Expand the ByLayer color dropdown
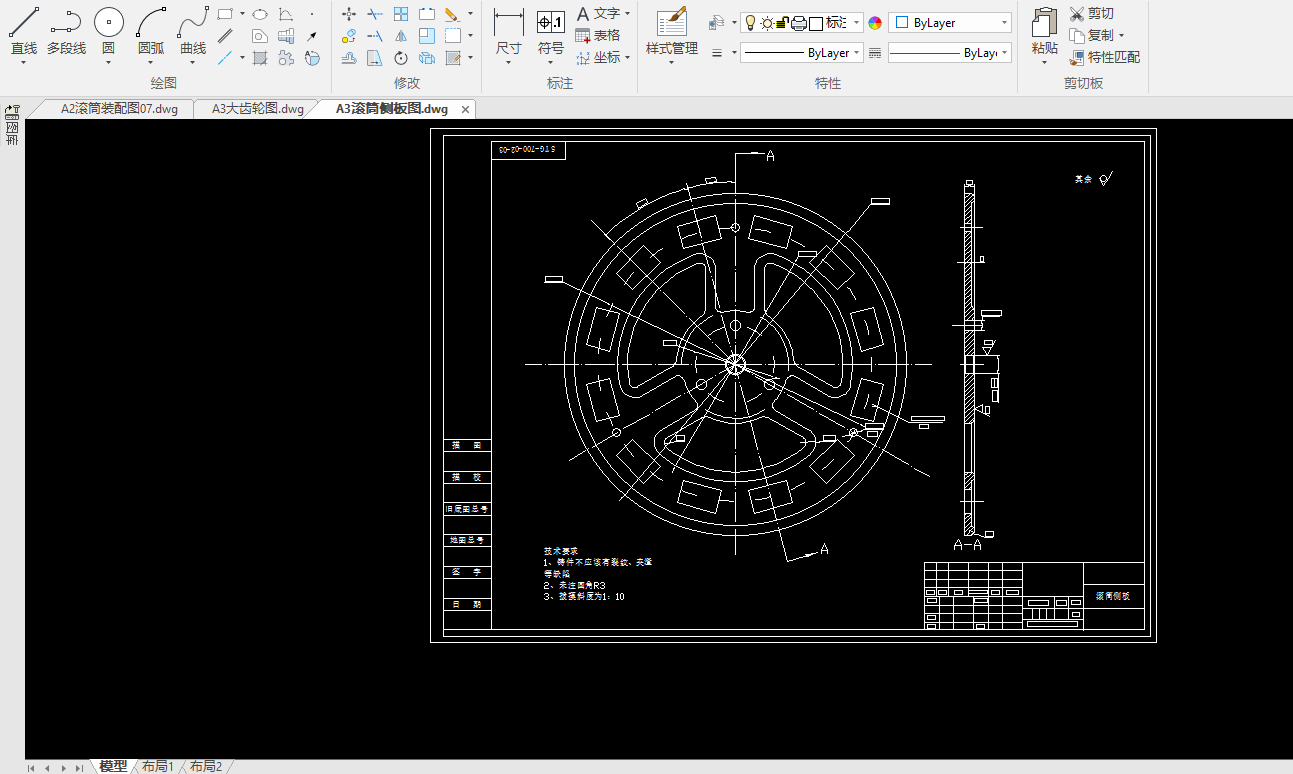The height and width of the screenshot is (774, 1293). point(1004,22)
